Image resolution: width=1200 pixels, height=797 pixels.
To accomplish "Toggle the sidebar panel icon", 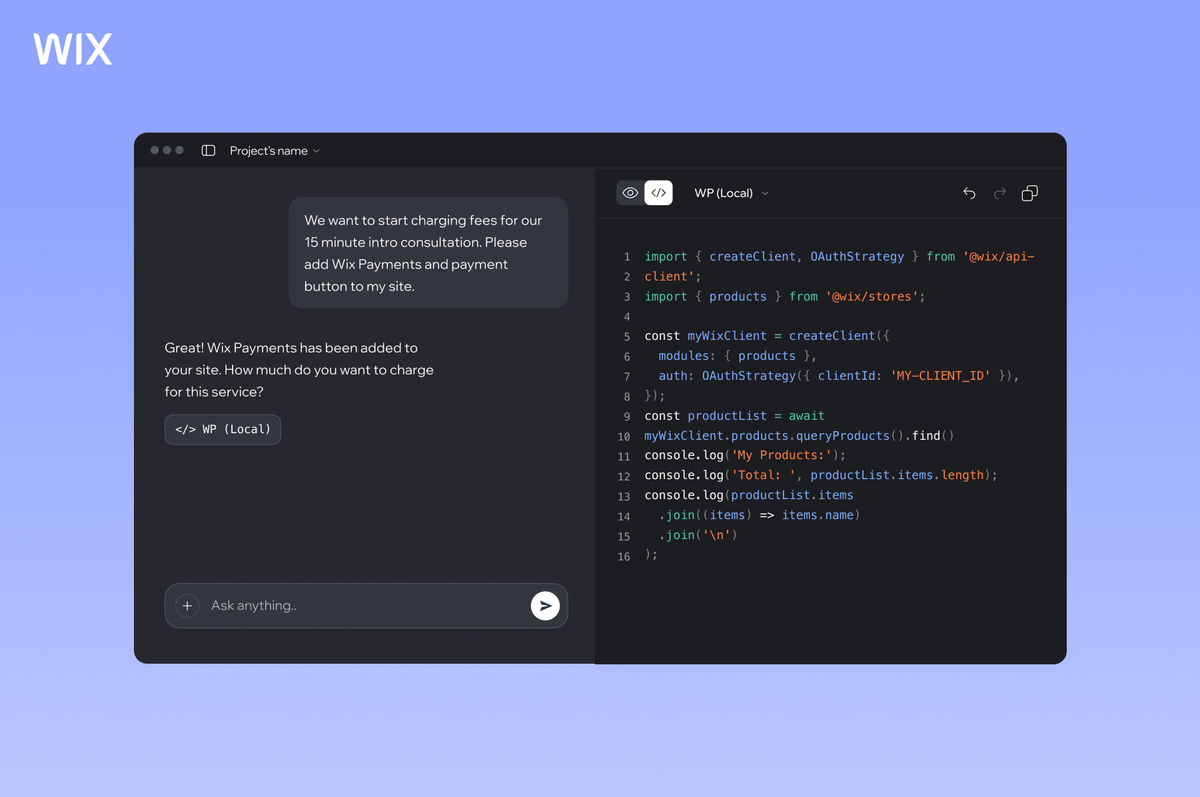I will coord(208,151).
